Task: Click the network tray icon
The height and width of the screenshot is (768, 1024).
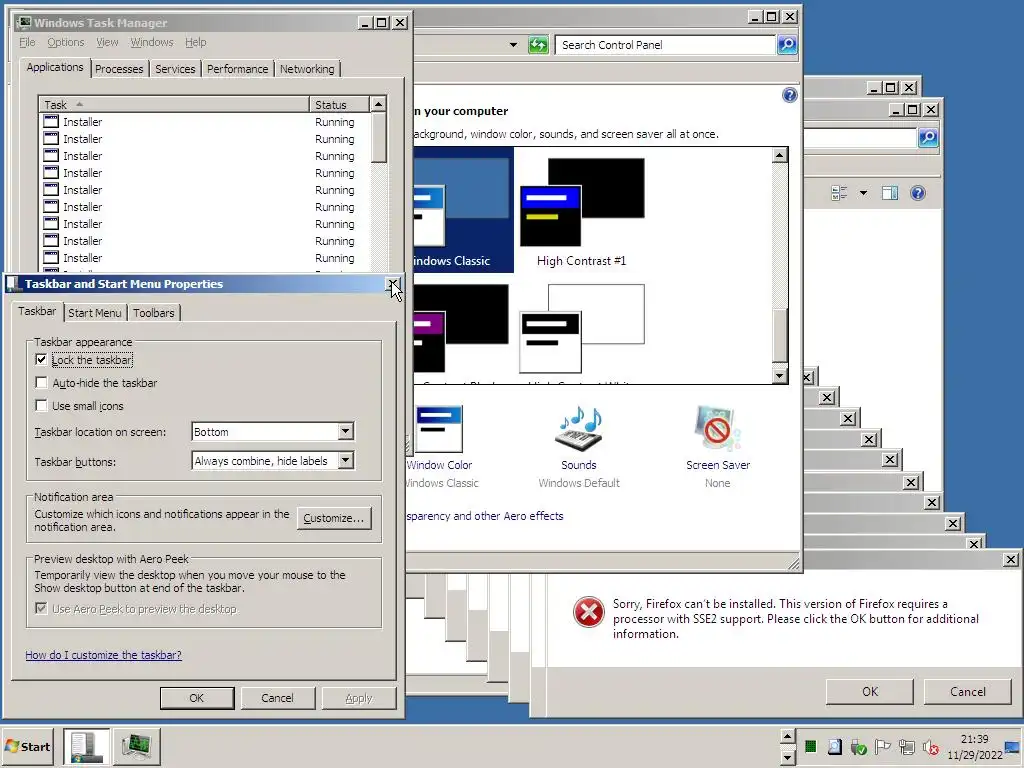Action: point(906,746)
